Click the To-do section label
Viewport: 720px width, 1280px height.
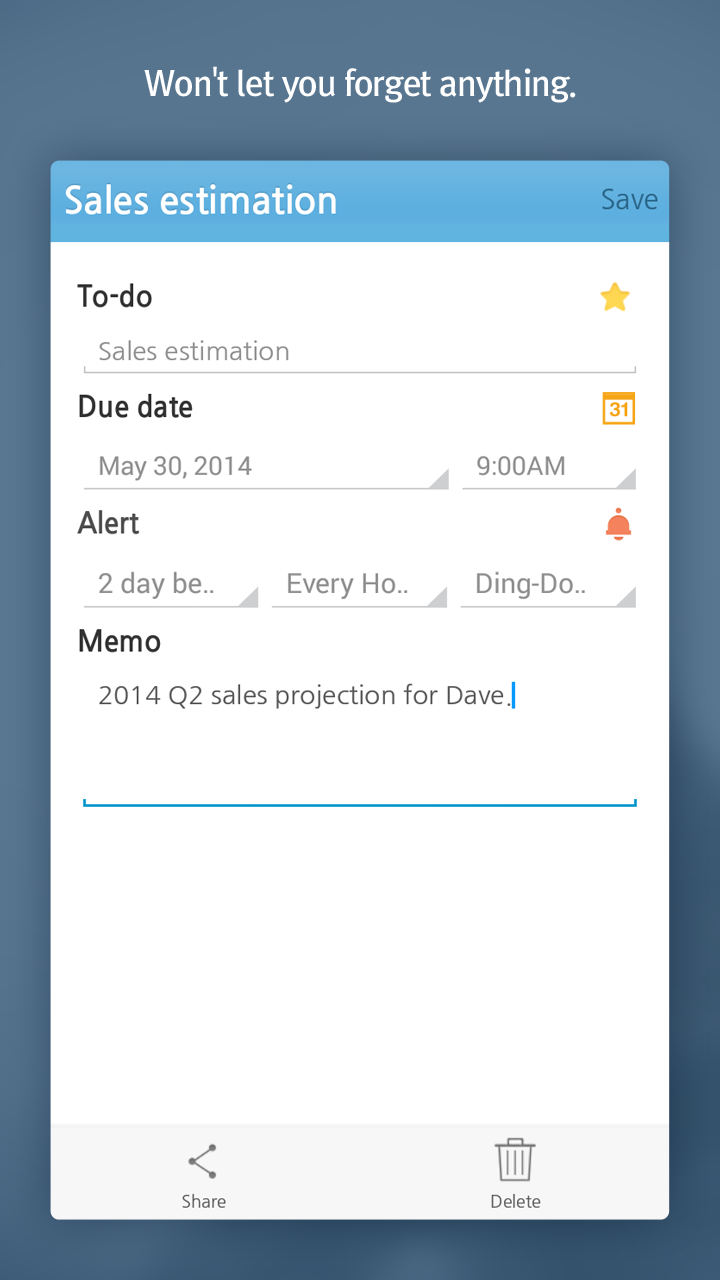pos(115,297)
